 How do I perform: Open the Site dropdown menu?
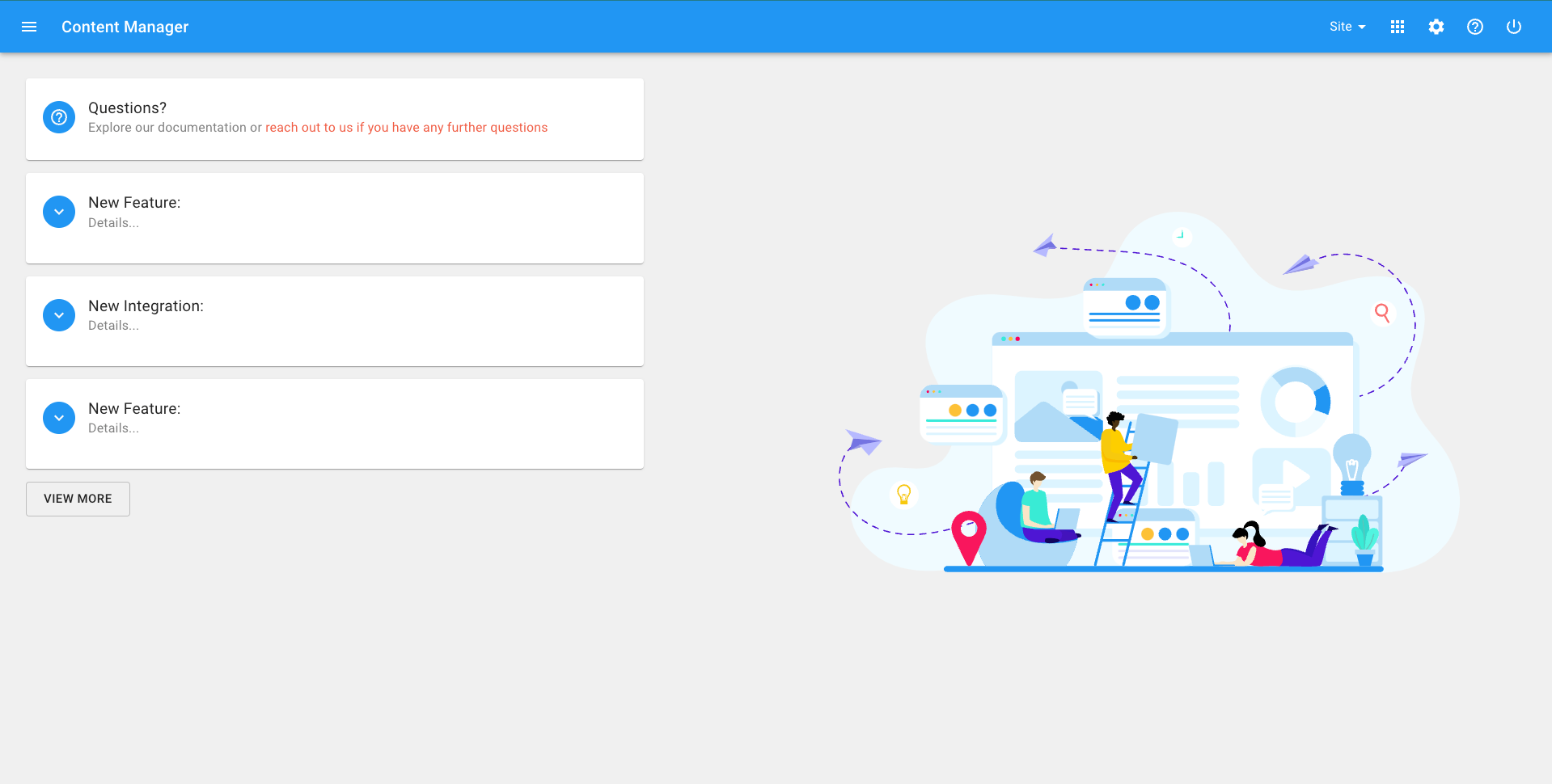(1347, 27)
